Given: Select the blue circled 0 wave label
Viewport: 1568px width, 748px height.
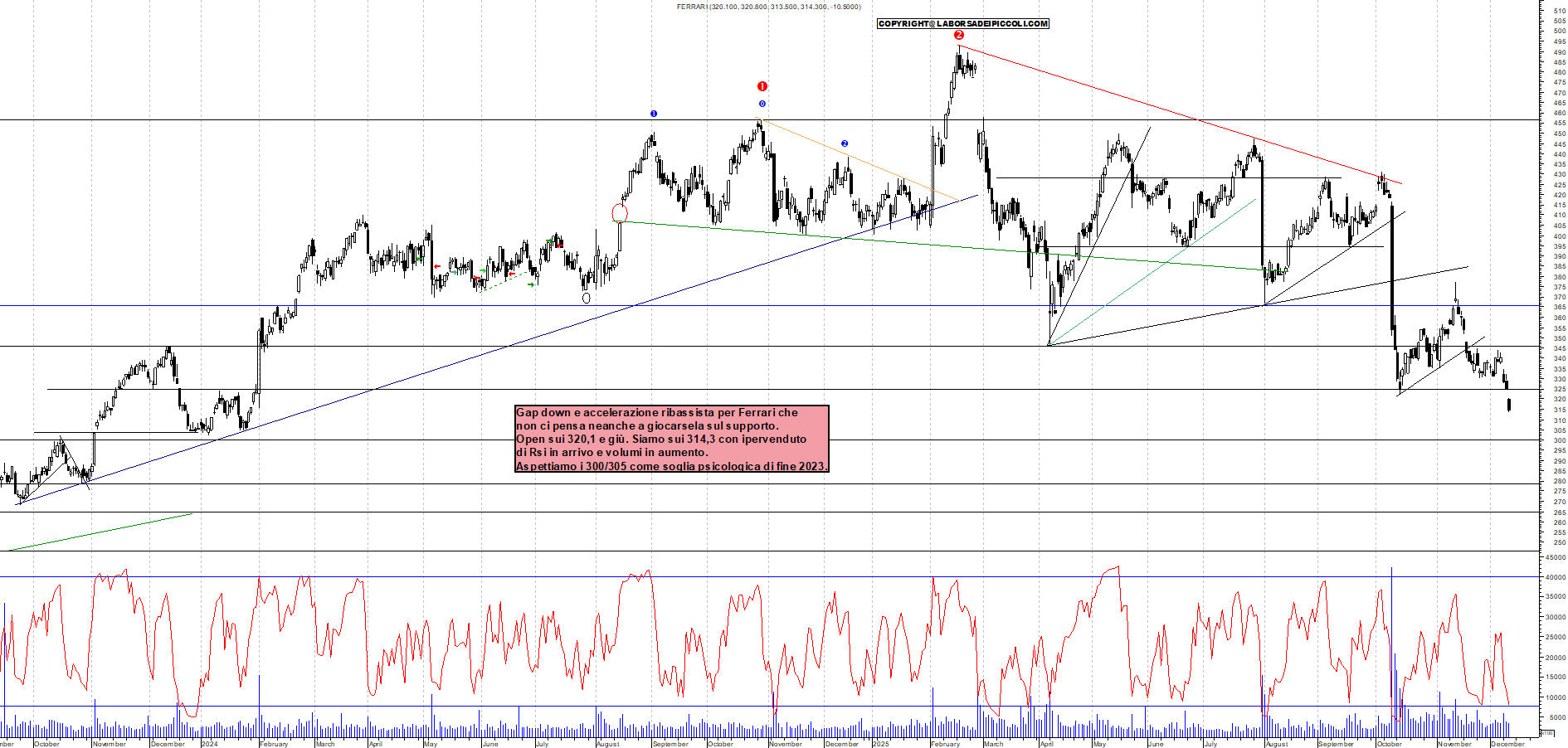Looking at the screenshot, I should [x=762, y=104].
